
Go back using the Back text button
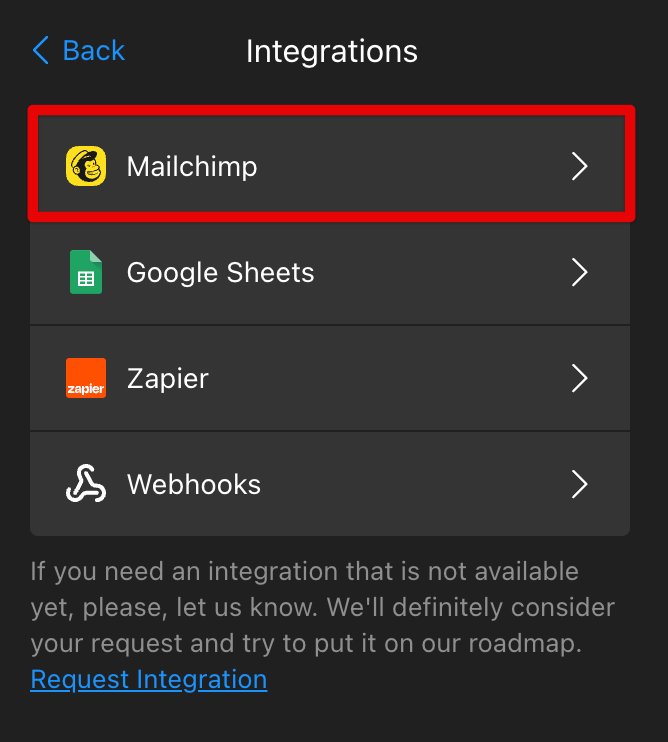[x=94, y=51]
